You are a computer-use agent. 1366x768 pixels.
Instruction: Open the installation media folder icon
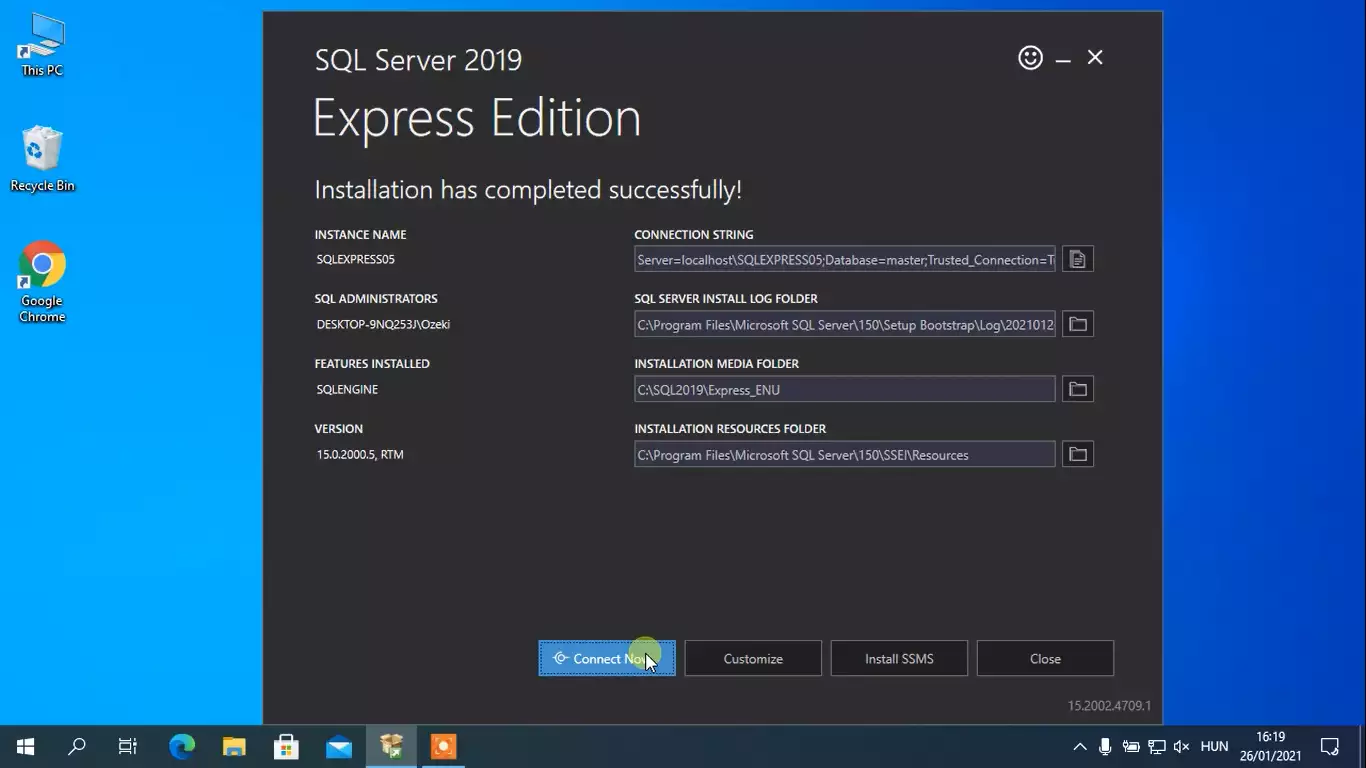pos(1077,389)
